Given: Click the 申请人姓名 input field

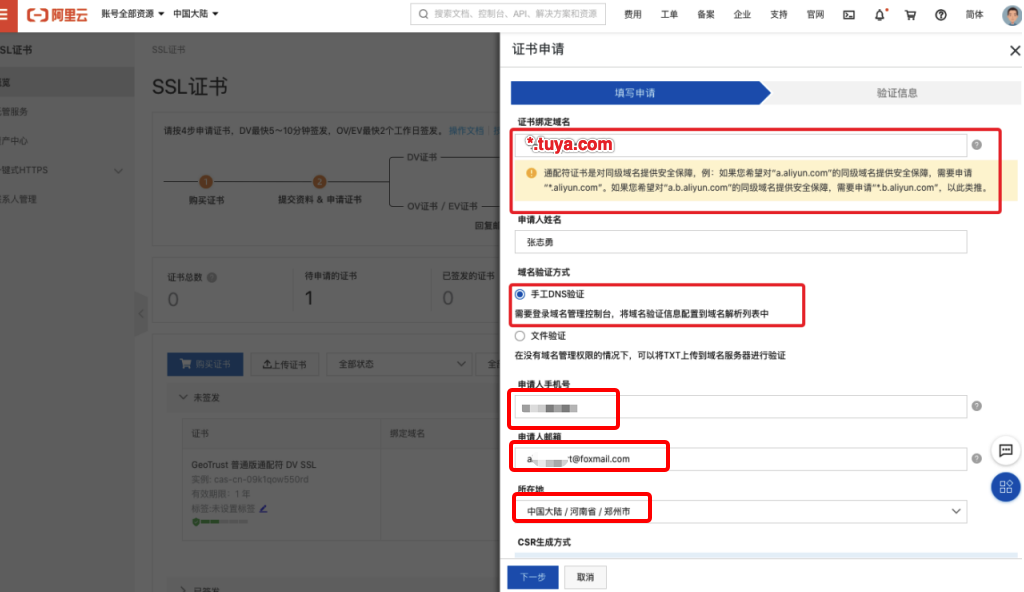Looking at the screenshot, I should coord(741,242).
